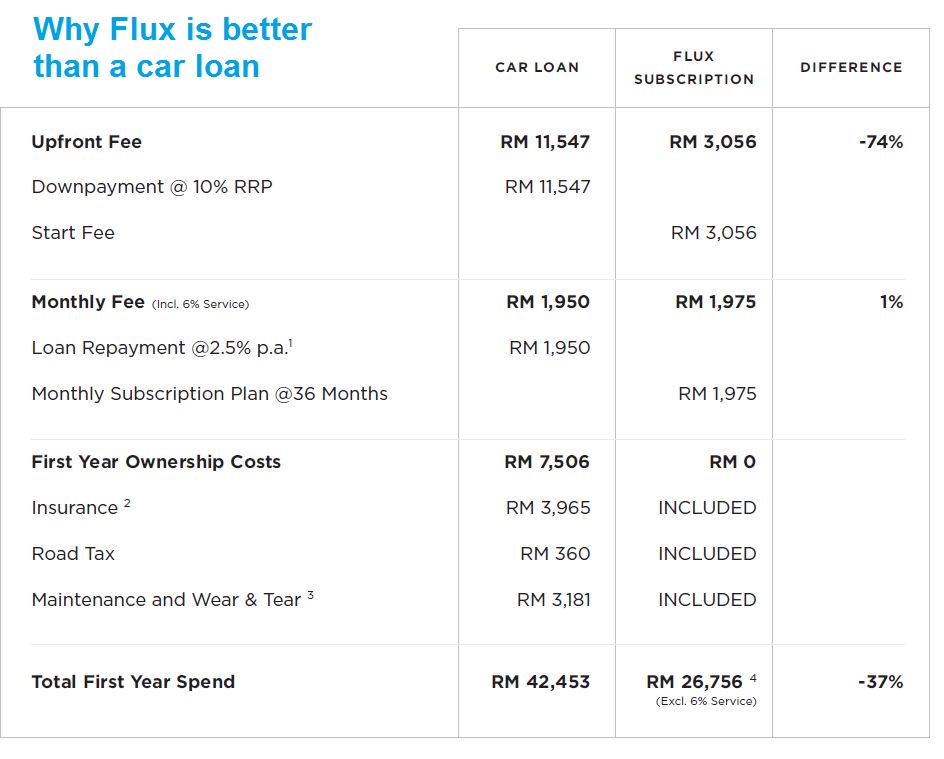The width and height of the screenshot is (944, 759).
Task: Click Monthly Subscription Plan @36 Months label
Action: pyautogui.click(x=210, y=394)
